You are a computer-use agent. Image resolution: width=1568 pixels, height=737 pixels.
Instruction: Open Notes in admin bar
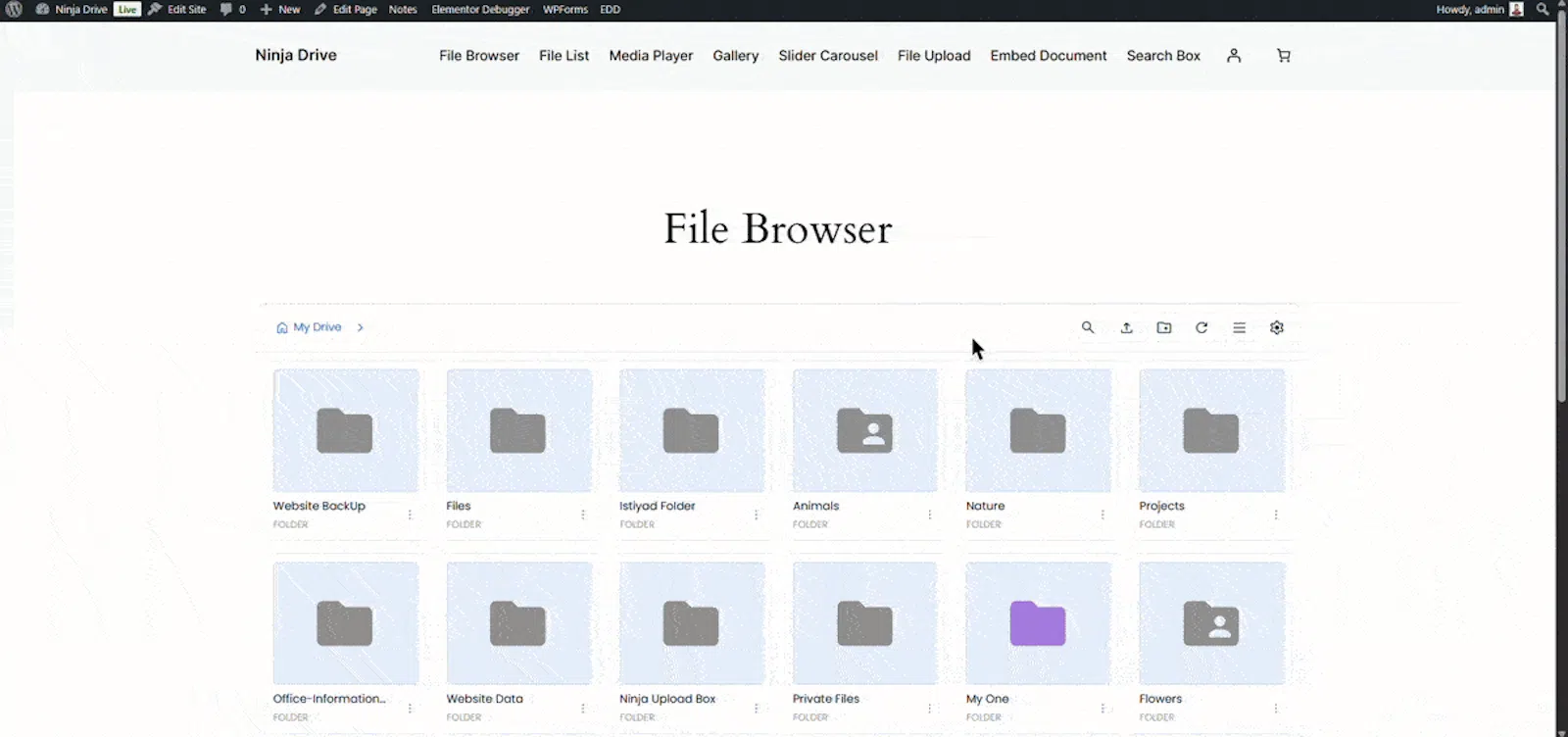point(403,10)
